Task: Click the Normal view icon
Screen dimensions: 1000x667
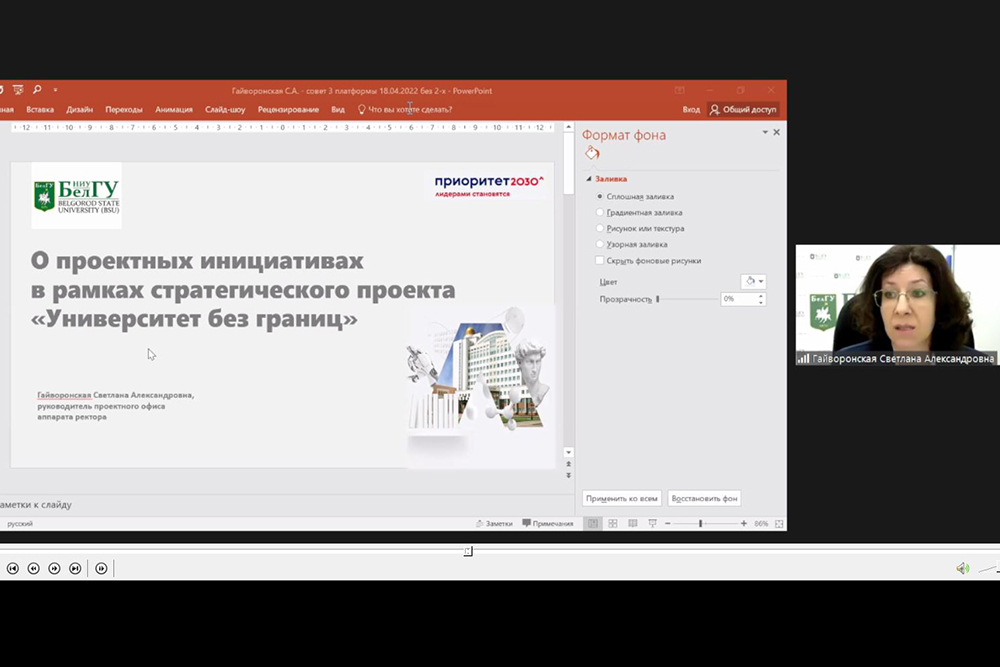Action: (x=593, y=523)
